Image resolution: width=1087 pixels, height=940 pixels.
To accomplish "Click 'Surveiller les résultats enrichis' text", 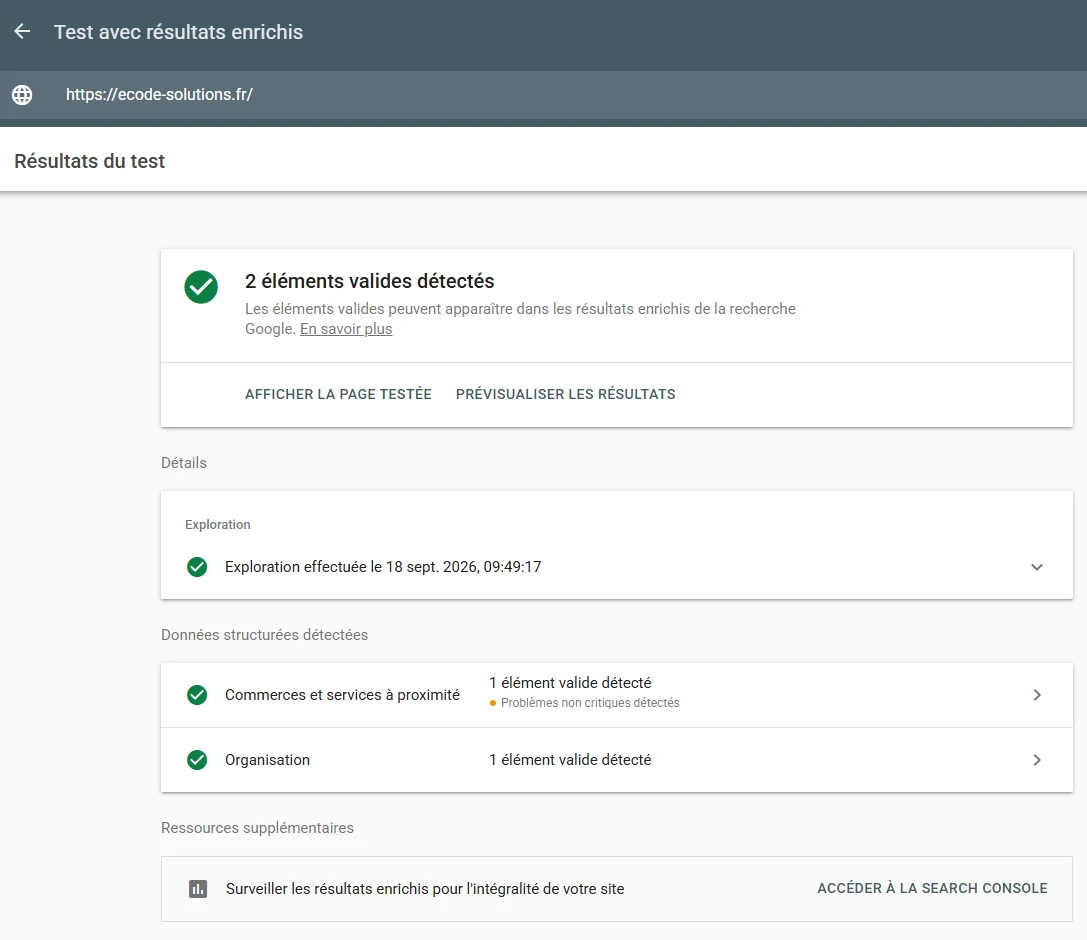I will point(425,889).
